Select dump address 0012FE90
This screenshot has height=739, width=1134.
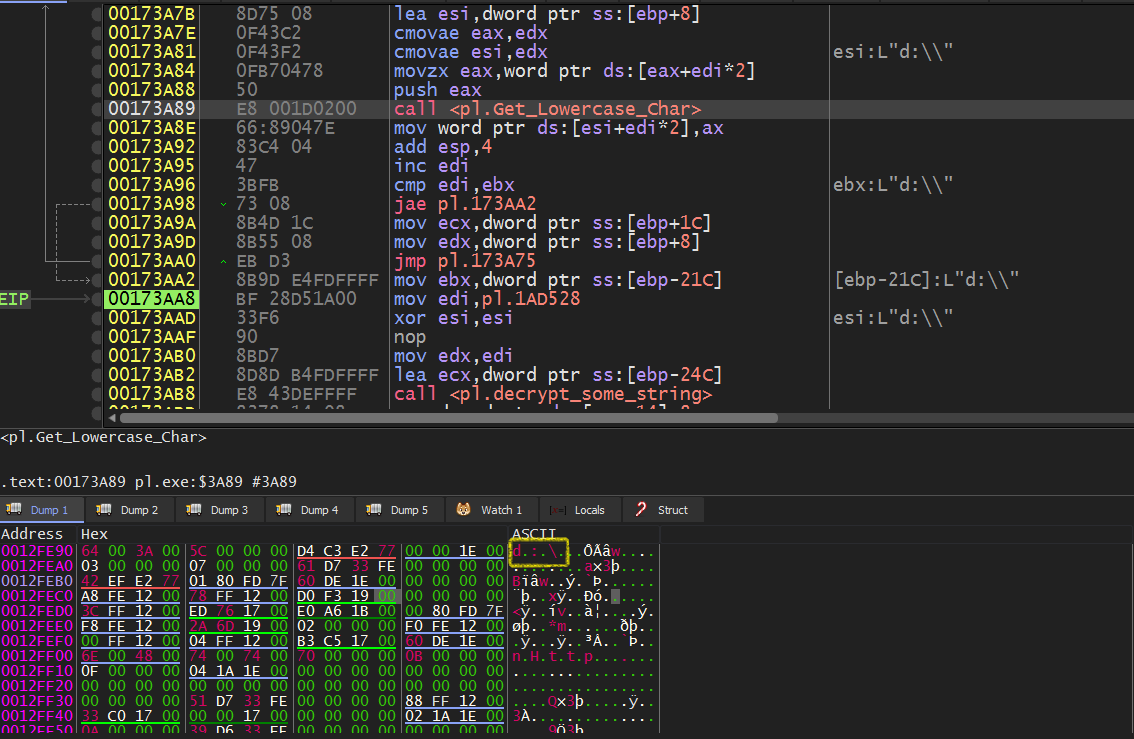[x=37, y=551]
